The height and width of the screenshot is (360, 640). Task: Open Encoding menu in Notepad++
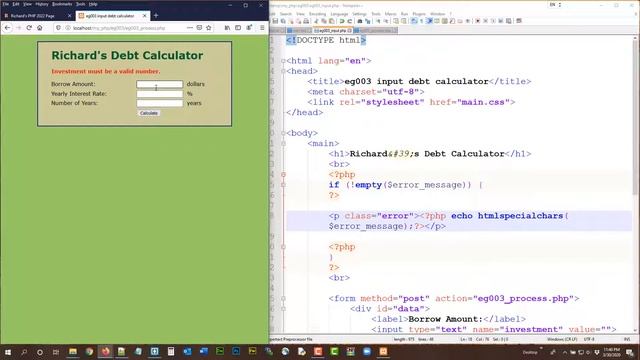[x=318, y=14]
